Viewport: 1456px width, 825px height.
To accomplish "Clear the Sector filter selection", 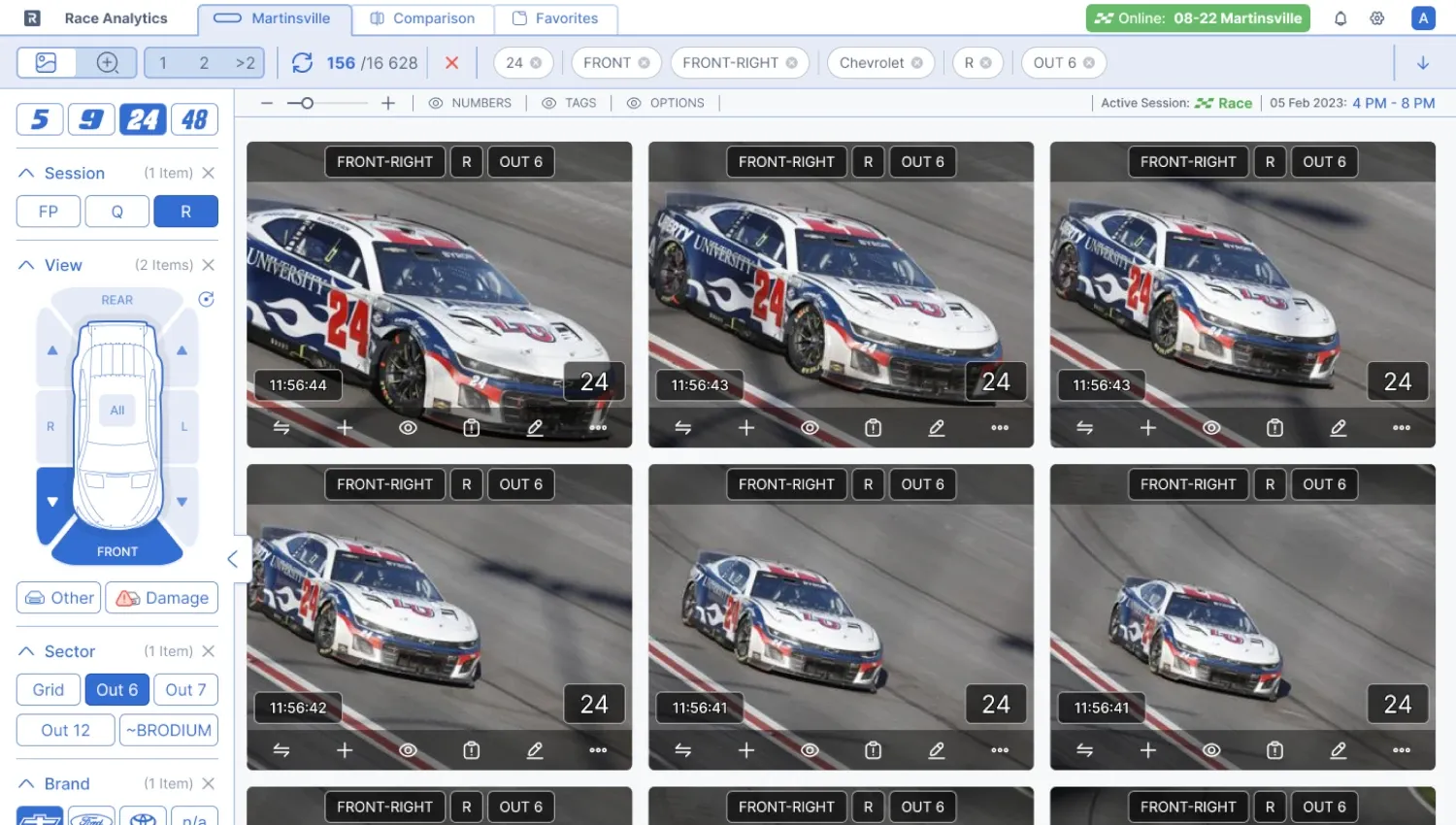I will click(x=208, y=651).
